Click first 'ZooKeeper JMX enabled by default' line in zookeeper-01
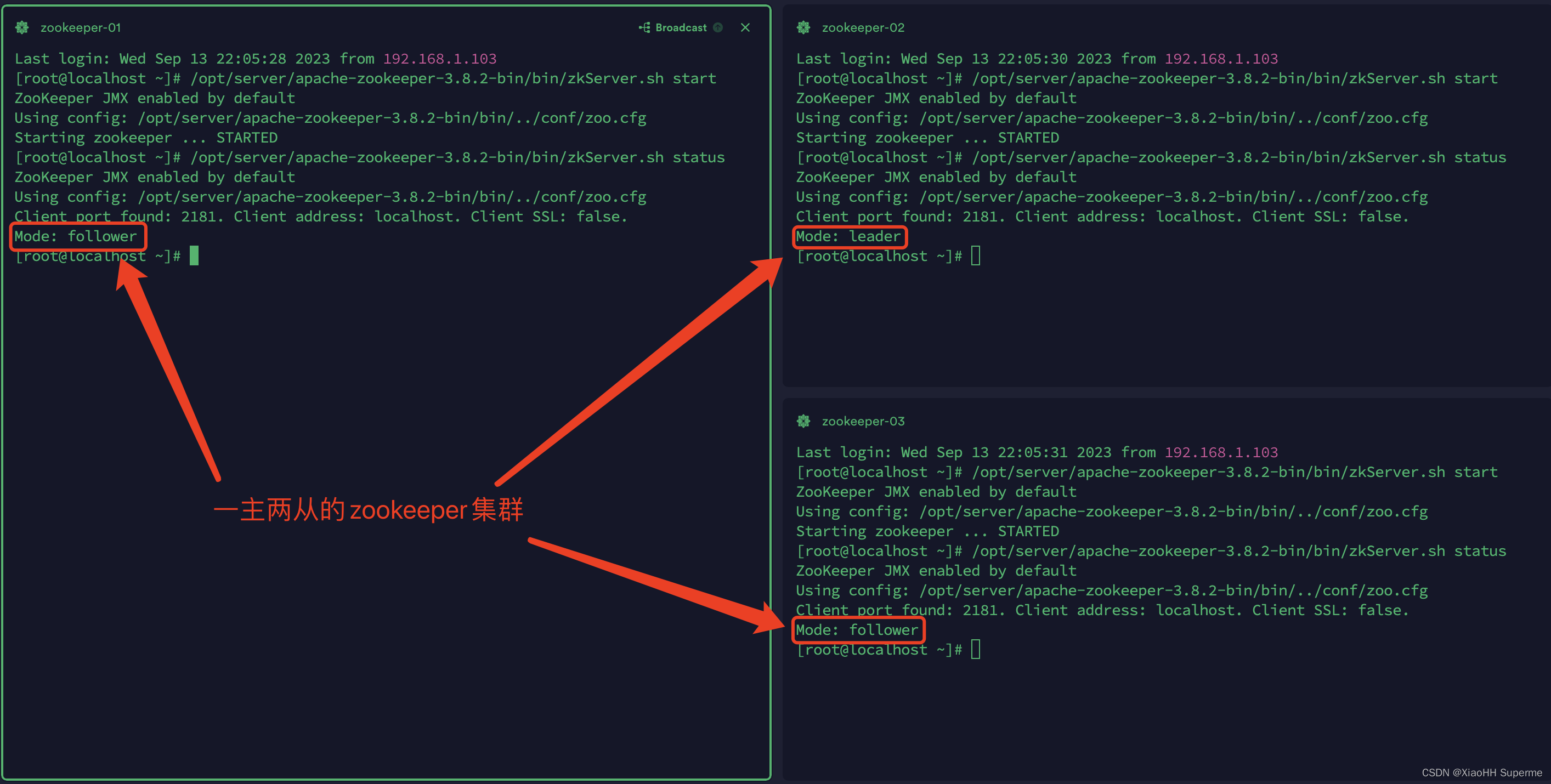The height and width of the screenshot is (784, 1551). tap(155, 98)
